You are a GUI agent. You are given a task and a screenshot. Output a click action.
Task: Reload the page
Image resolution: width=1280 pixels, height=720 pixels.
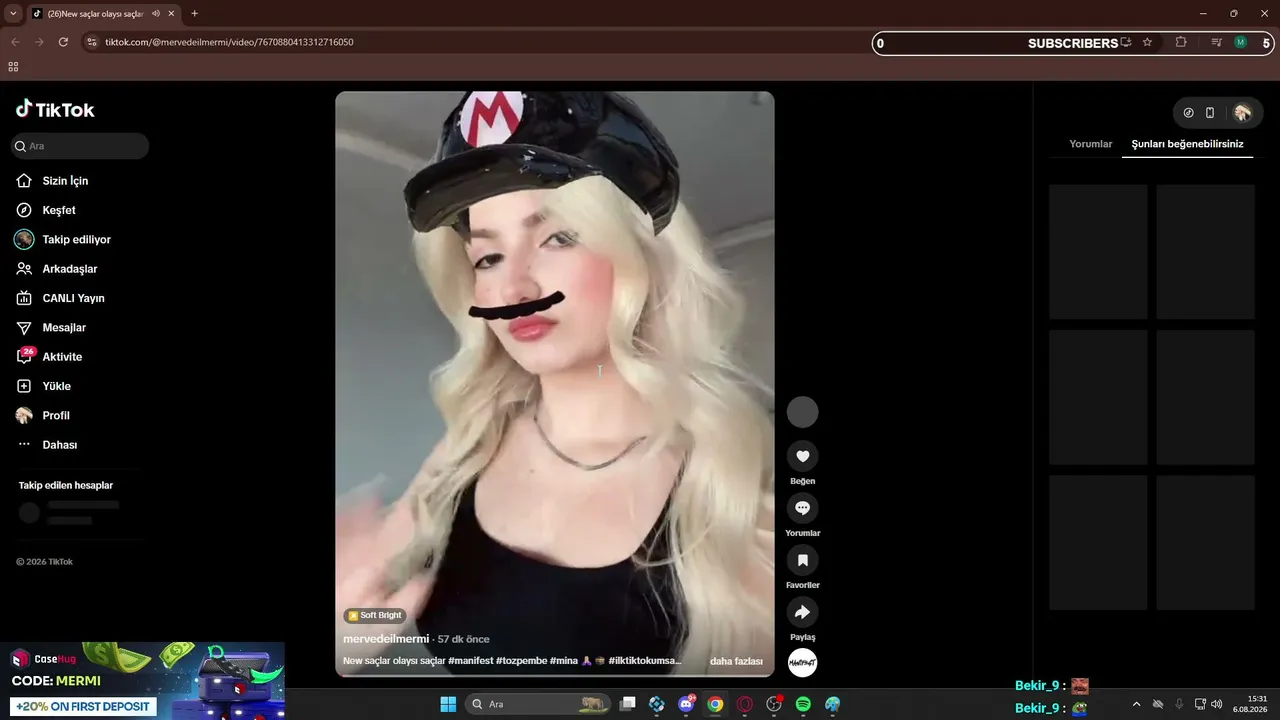tap(63, 42)
